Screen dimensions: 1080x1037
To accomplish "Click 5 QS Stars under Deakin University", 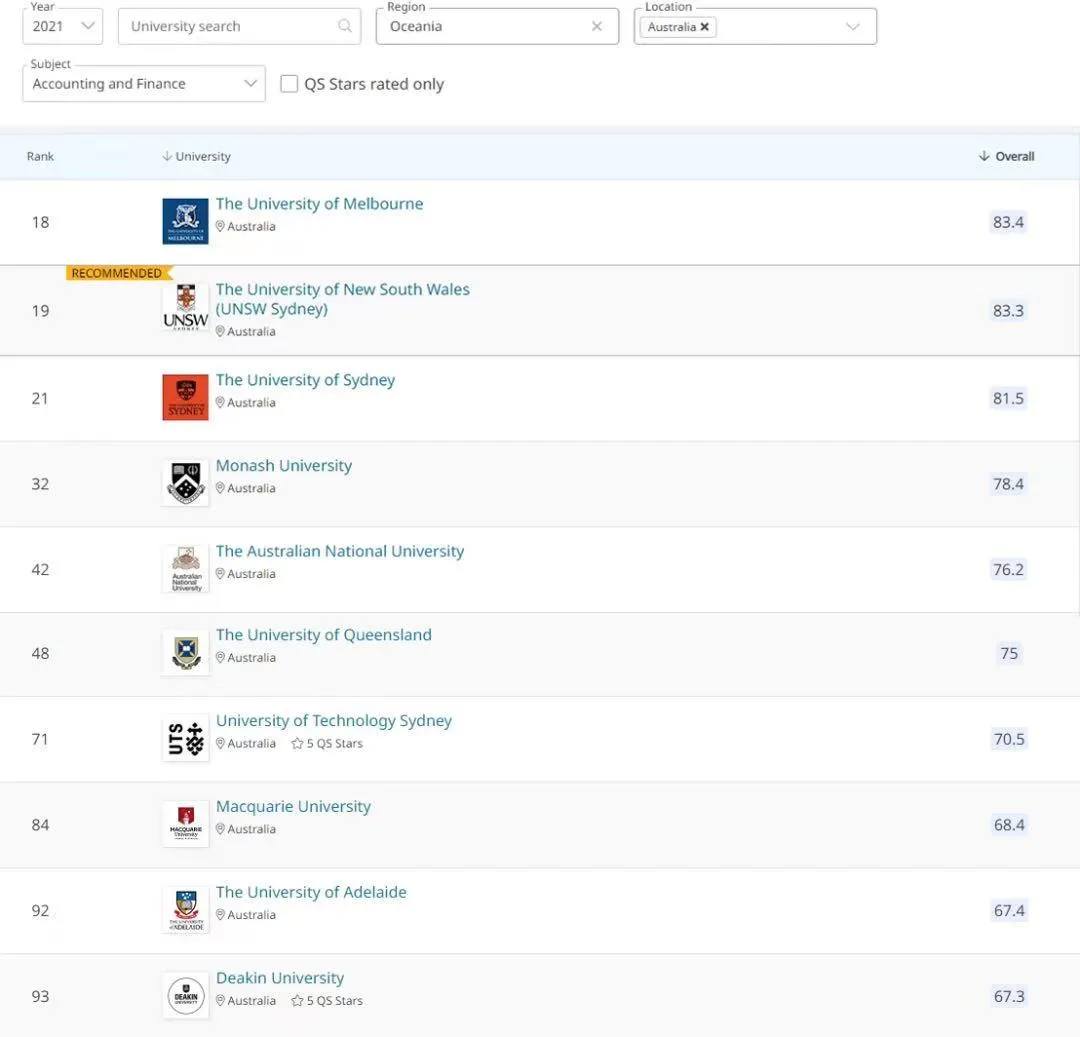I will click(327, 1001).
